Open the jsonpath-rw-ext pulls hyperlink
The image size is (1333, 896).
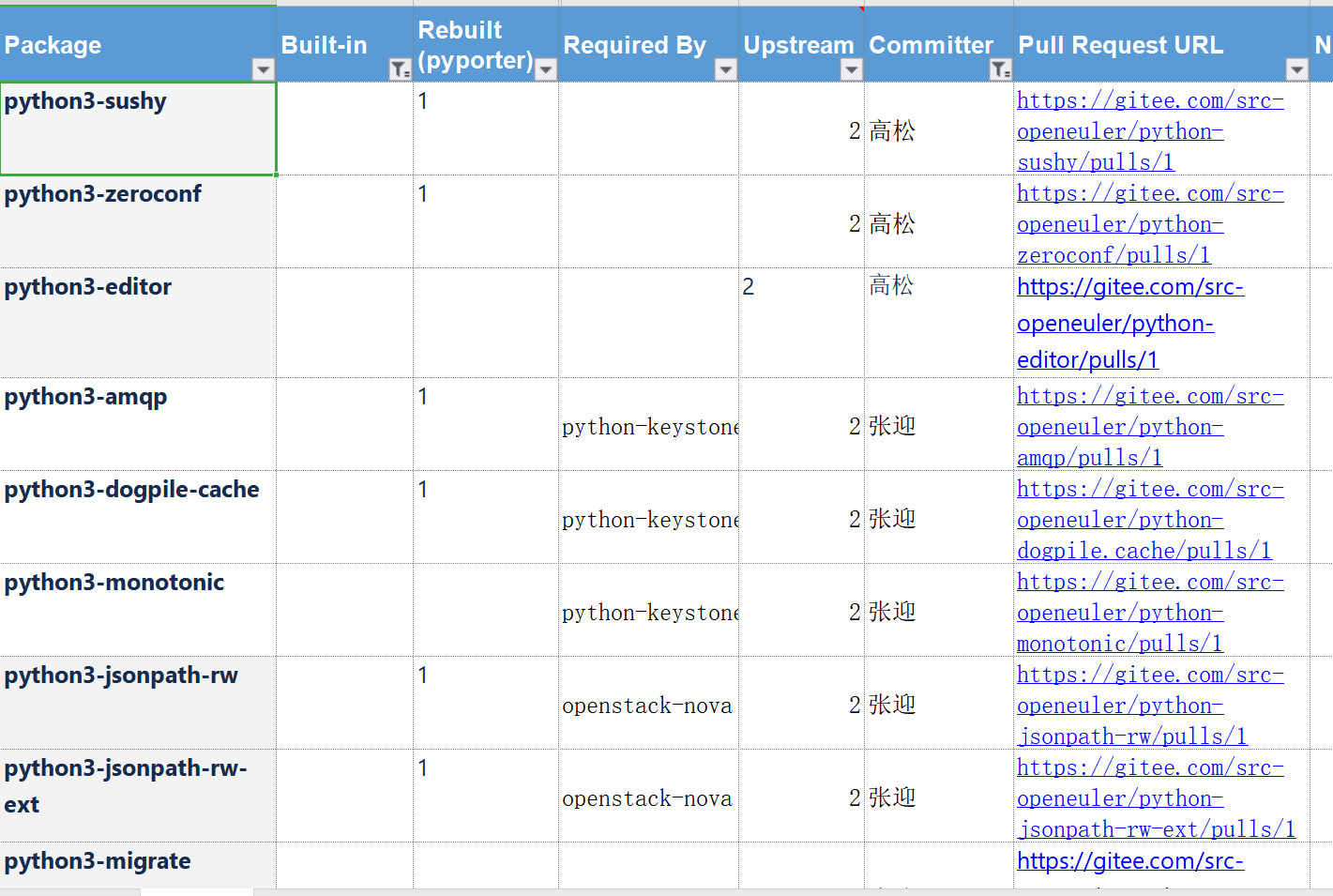tap(1154, 797)
